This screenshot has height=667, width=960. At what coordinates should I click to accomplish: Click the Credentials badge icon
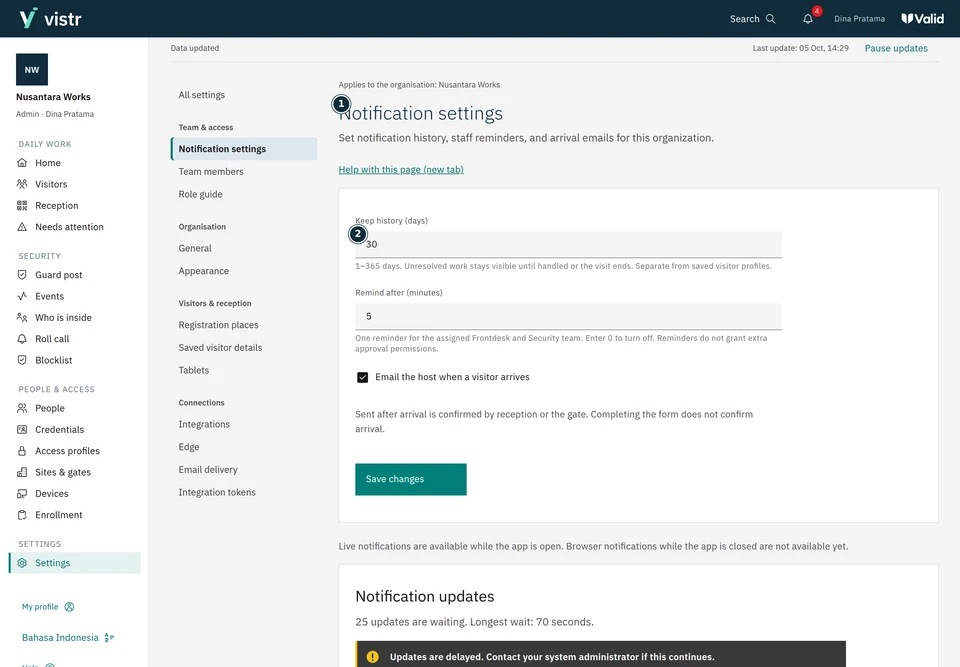[22, 430]
